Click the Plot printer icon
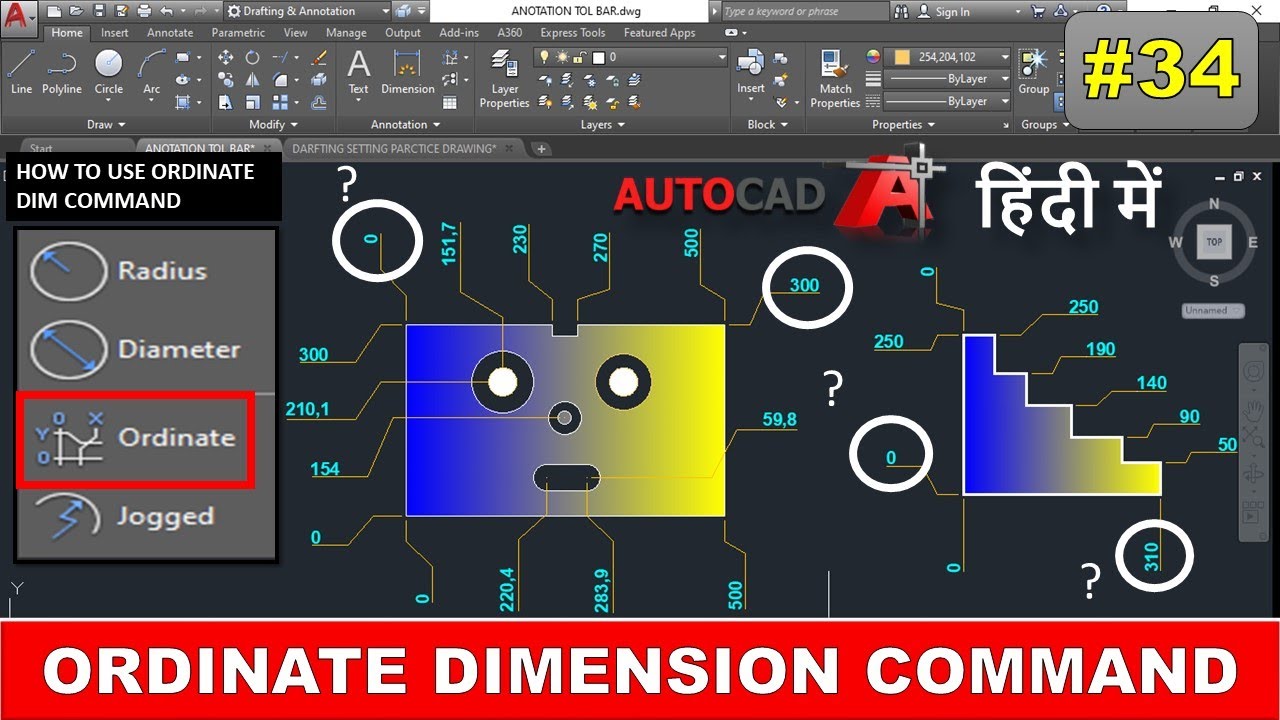The width and height of the screenshot is (1280, 720). click(x=144, y=11)
